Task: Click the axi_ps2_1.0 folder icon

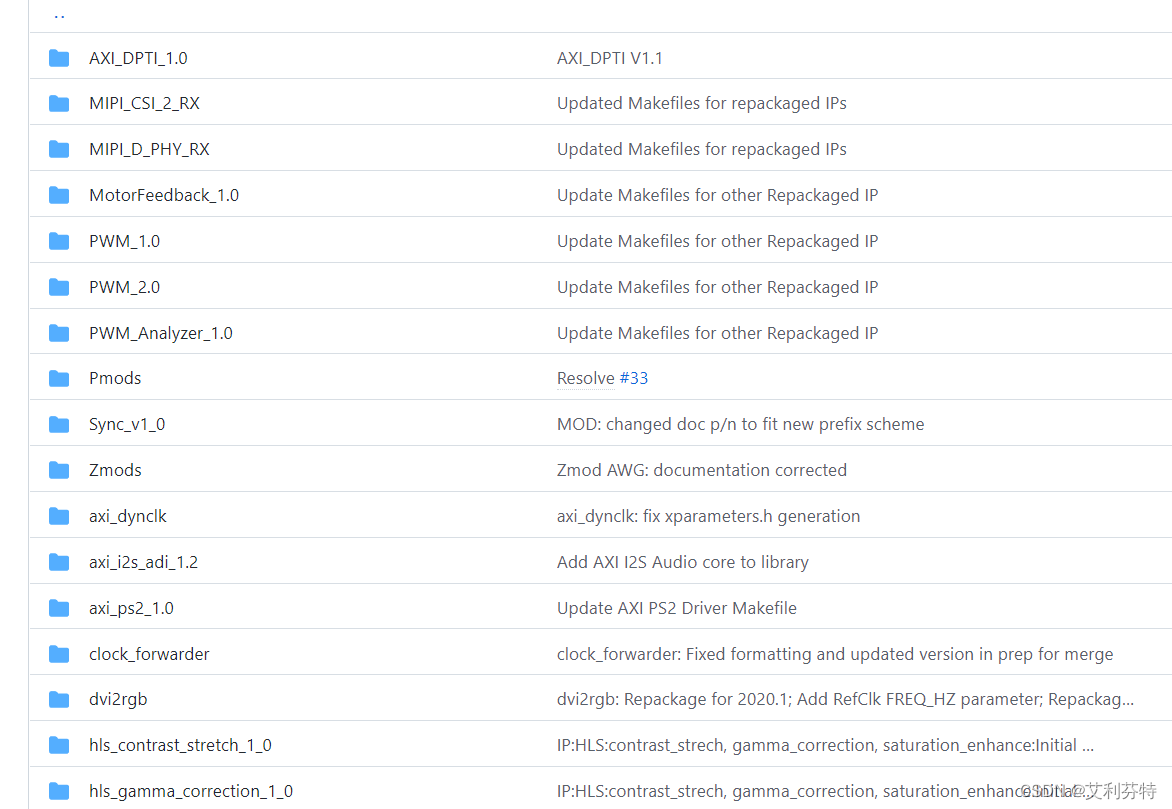Action: point(59,609)
